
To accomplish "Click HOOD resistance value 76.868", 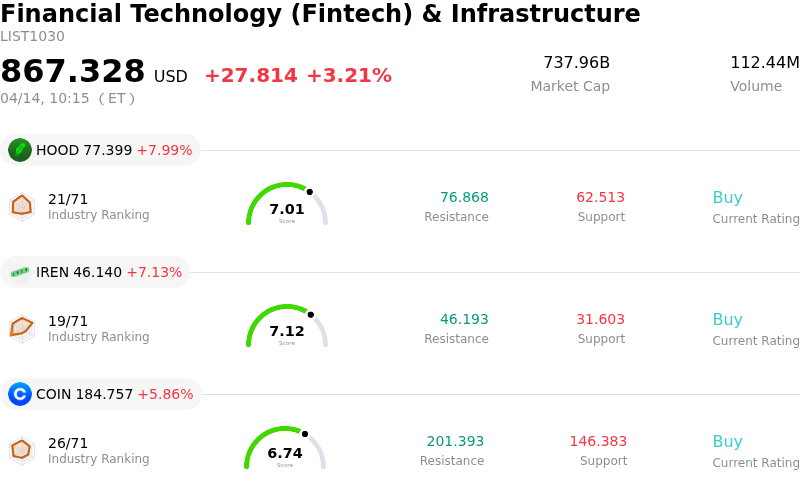I will click(x=464, y=198).
